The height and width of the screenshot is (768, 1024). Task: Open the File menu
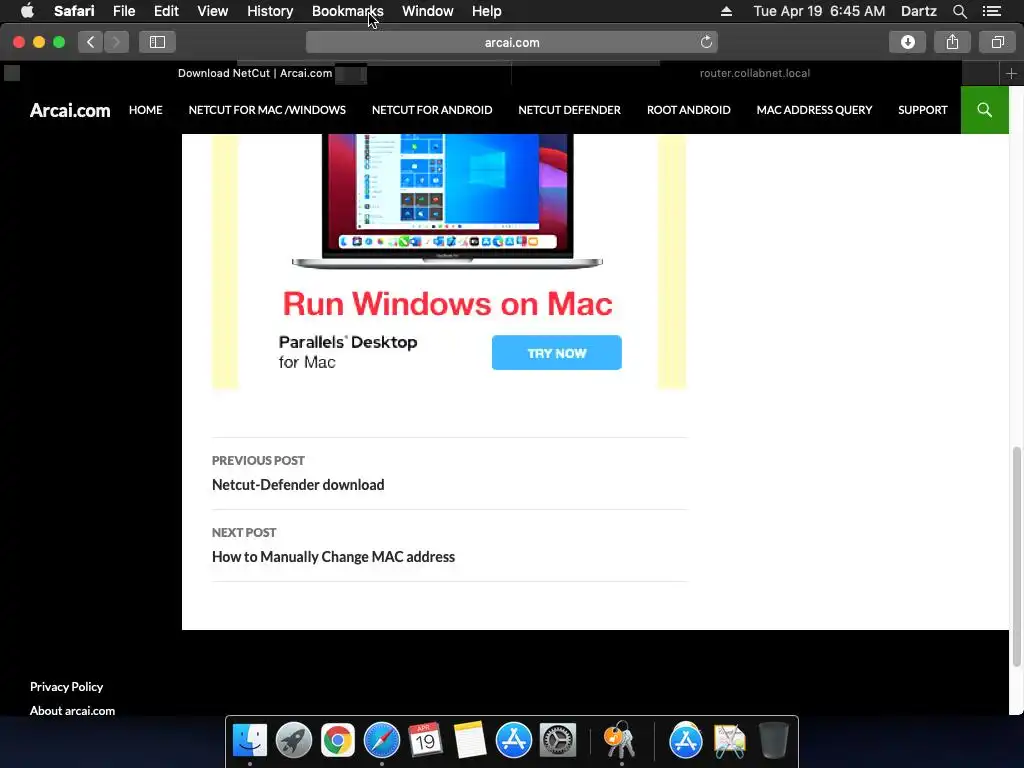tap(123, 11)
